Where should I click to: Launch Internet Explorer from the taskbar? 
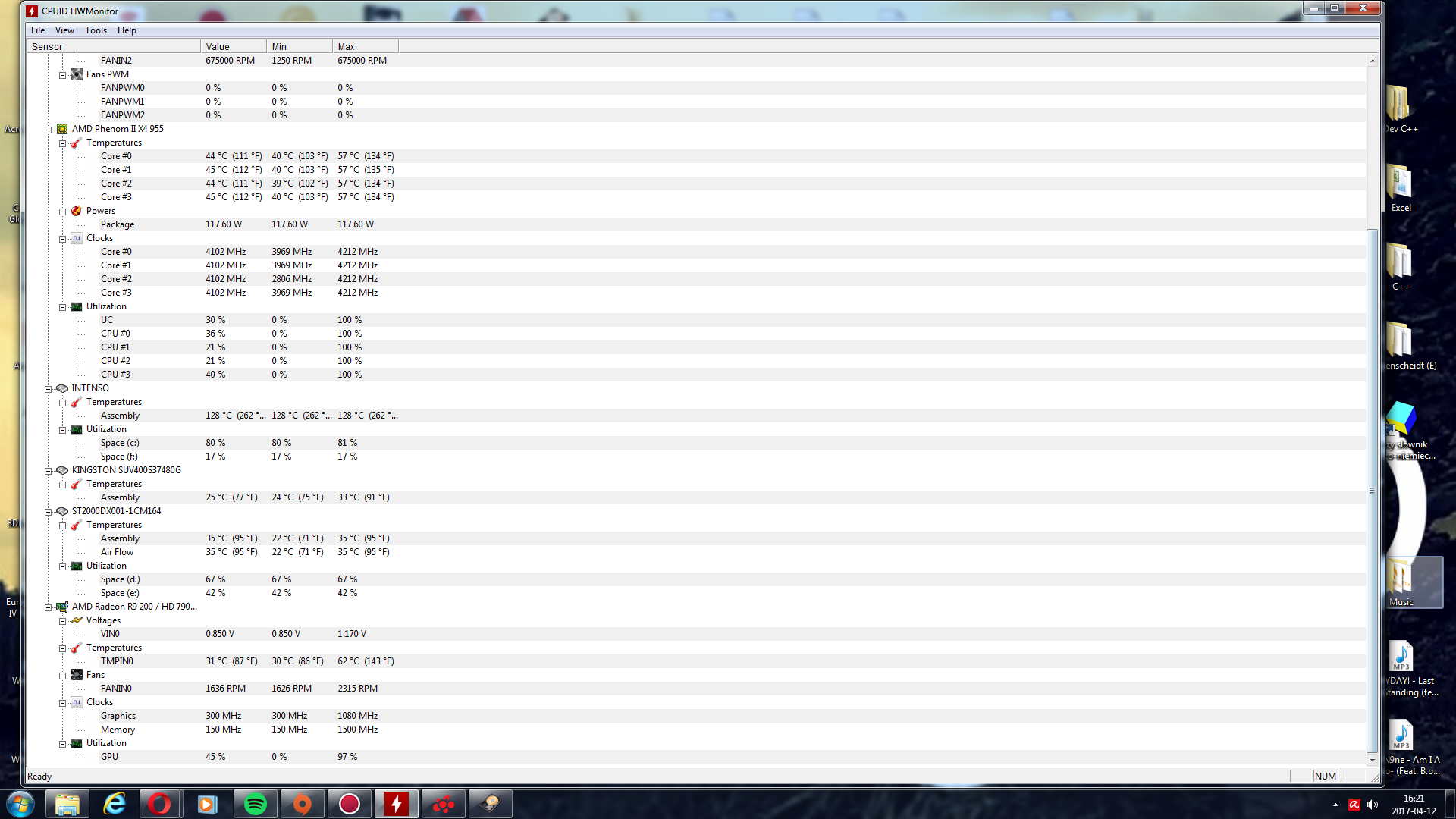click(115, 804)
